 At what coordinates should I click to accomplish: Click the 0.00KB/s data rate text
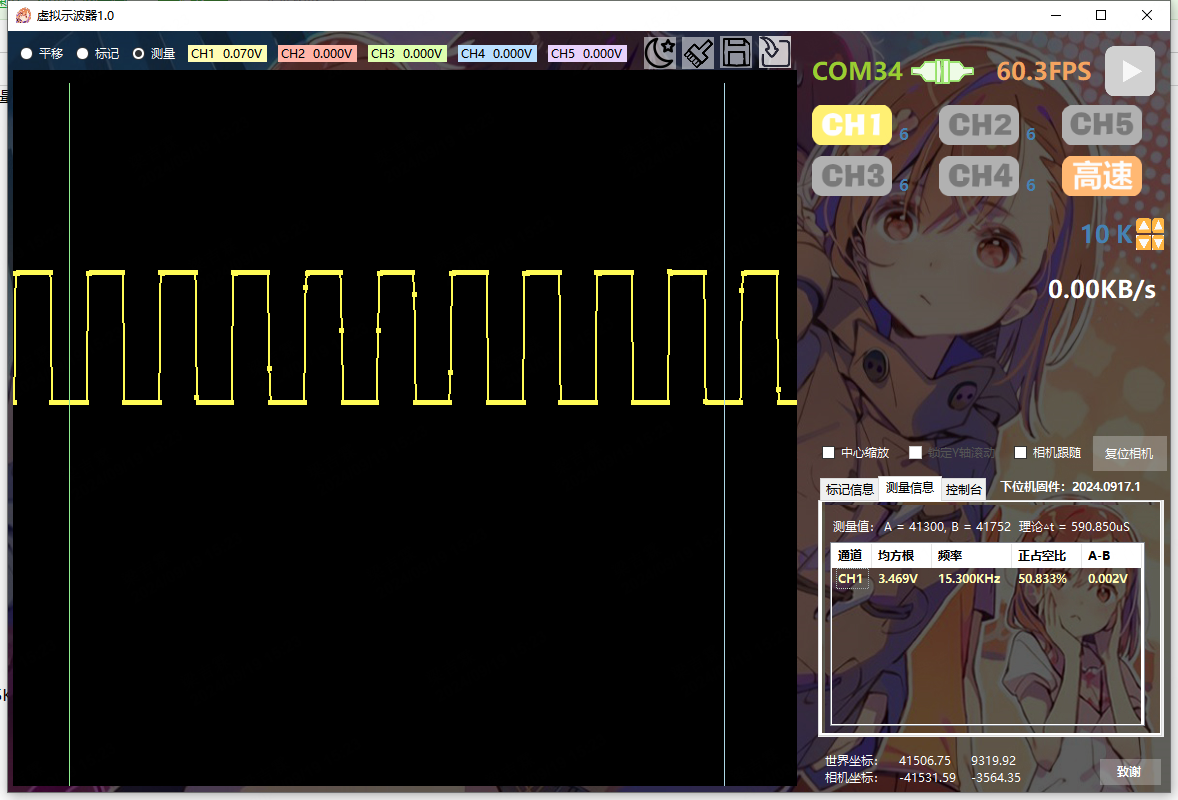(1101, 289)
